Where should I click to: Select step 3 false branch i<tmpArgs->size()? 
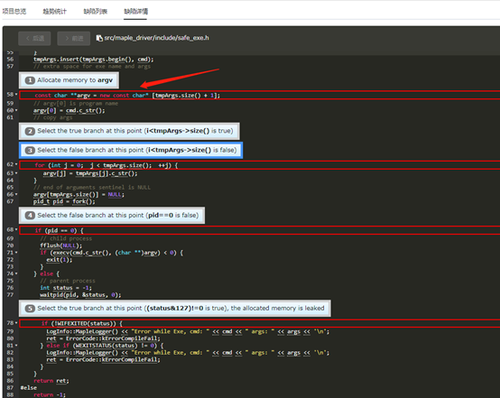[131, 150]
